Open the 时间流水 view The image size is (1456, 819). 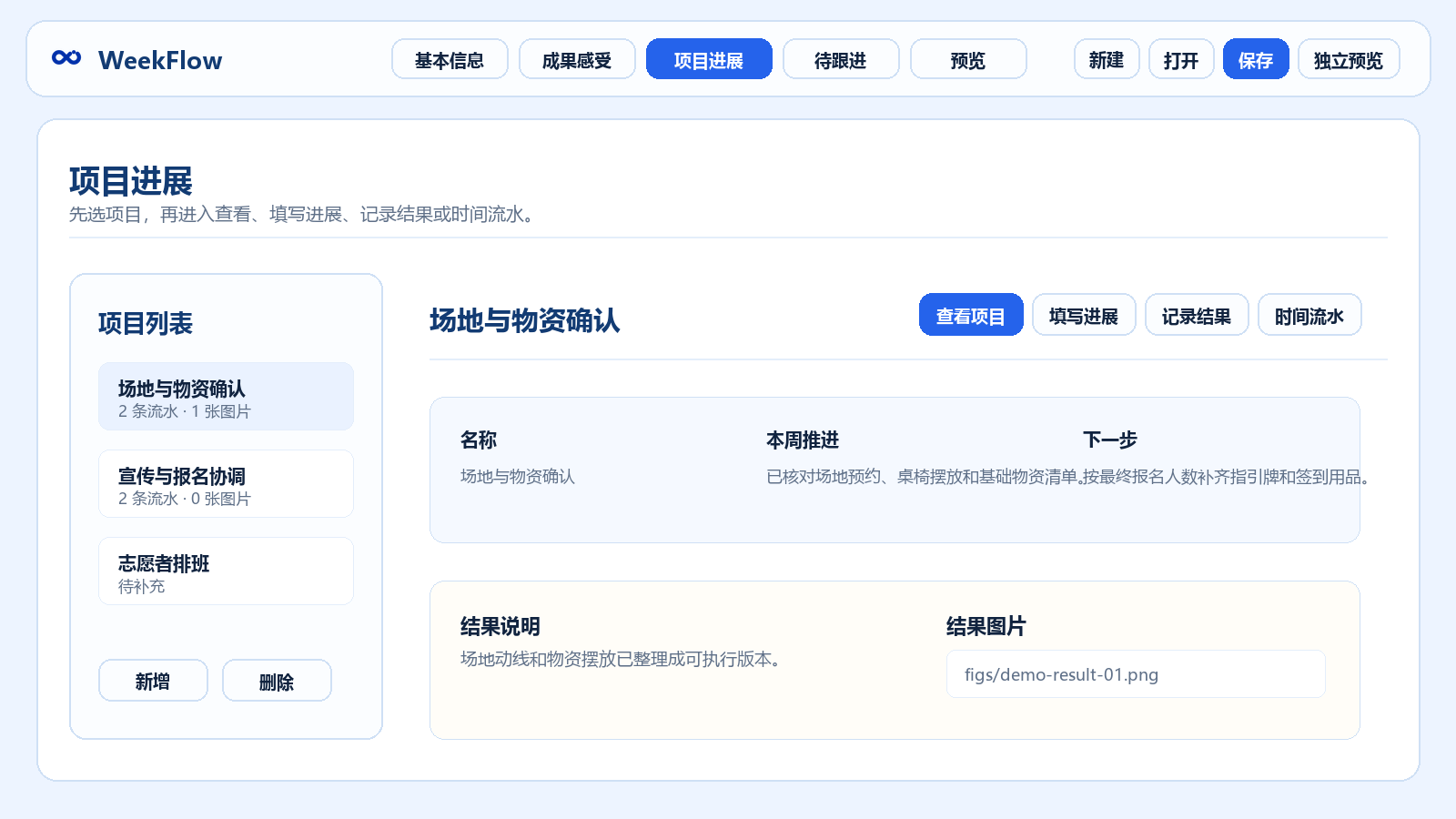pyautogui.click(x=1309, y=315)
